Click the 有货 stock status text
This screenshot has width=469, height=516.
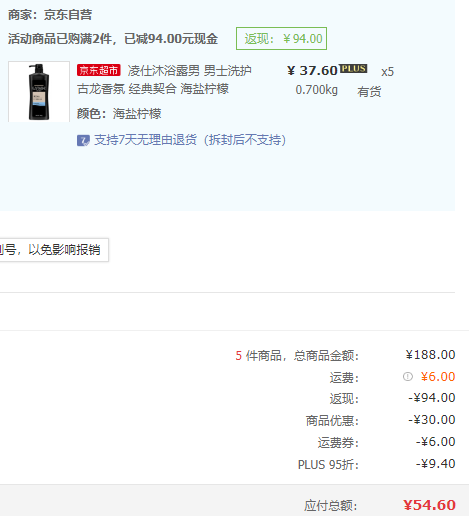[x=369, y=91]
